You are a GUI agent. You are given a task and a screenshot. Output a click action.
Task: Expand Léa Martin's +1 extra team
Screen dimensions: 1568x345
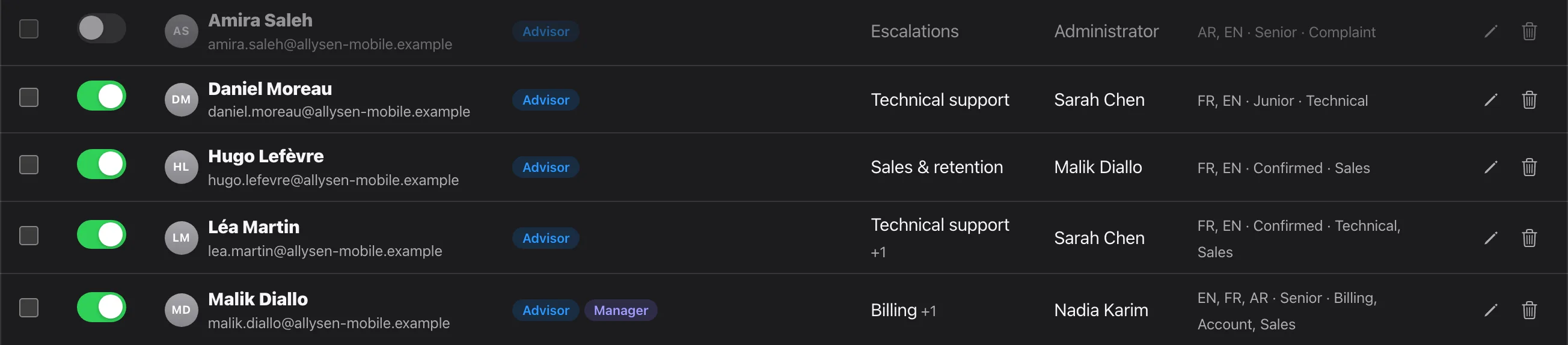[878, 252]
